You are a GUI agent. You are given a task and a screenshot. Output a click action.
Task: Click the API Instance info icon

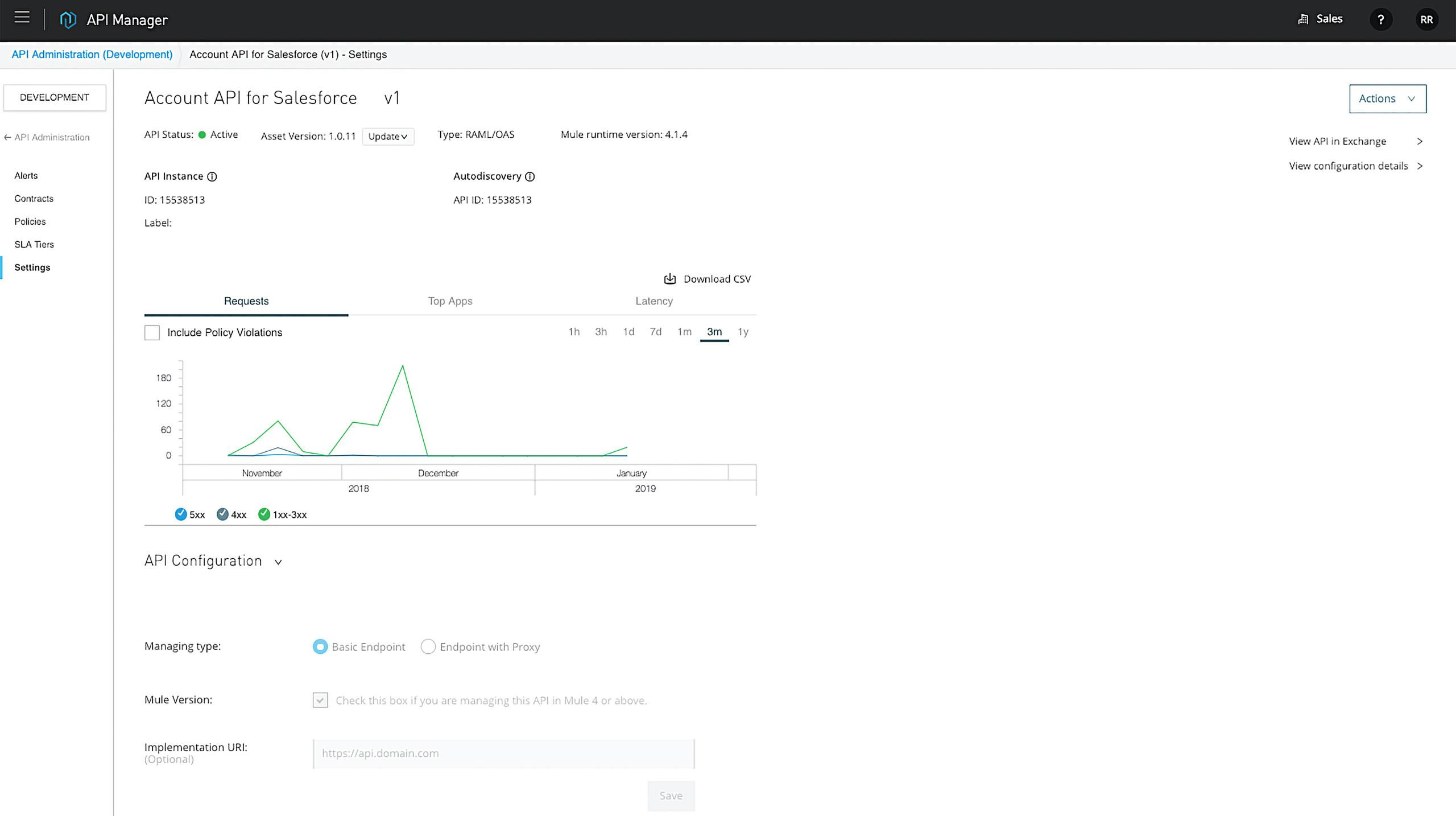[x=212, y=176]
